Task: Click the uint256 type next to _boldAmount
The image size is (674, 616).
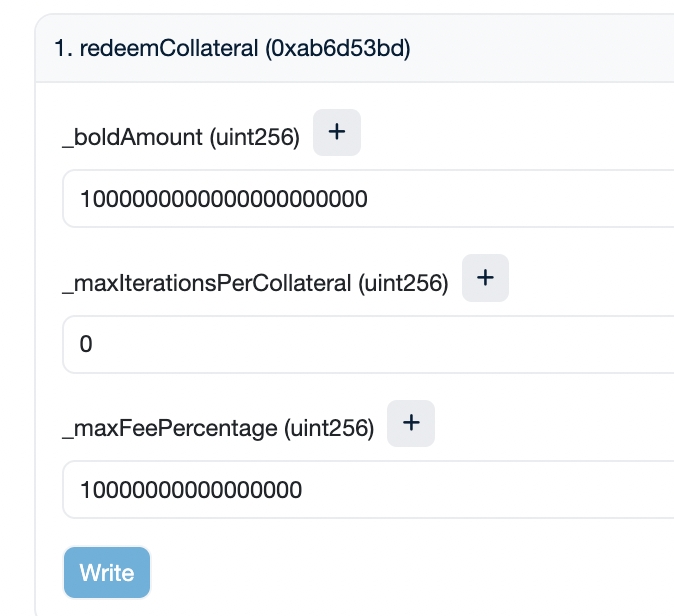Action: [x=255, y=139]
